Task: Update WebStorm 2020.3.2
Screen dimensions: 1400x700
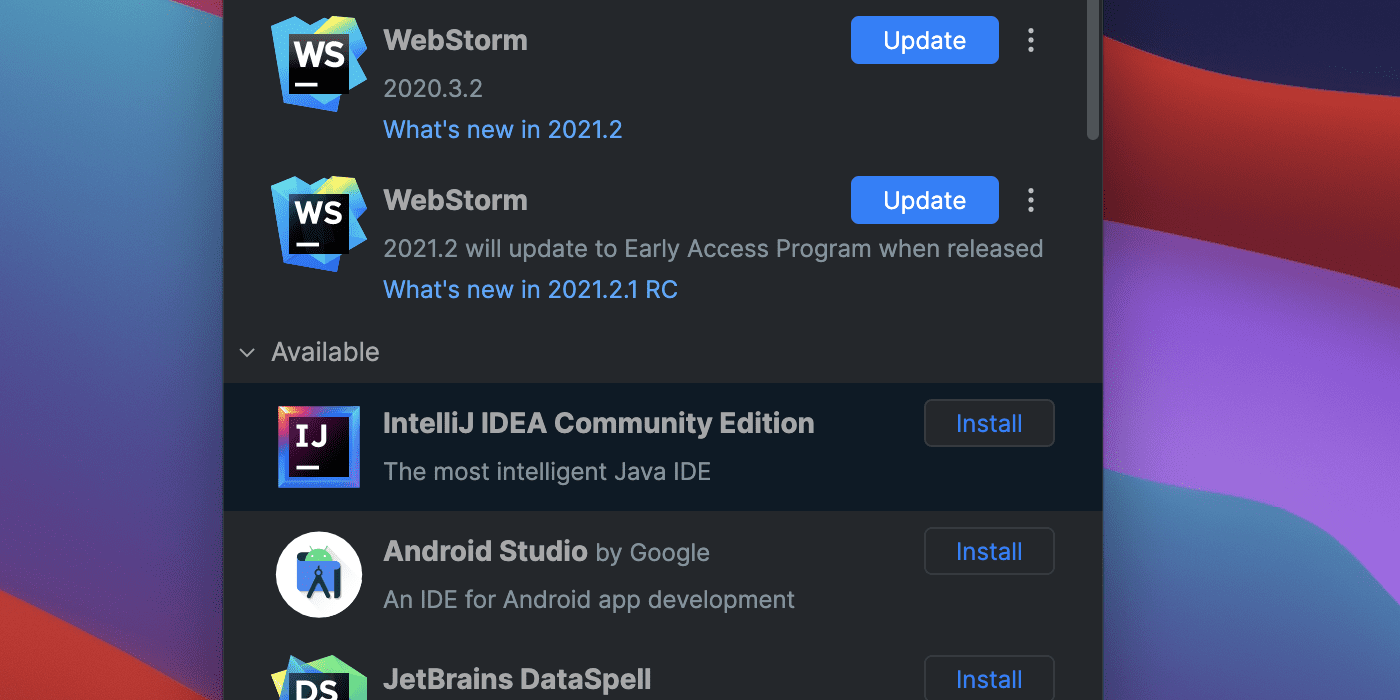Action: click(925, 40)
